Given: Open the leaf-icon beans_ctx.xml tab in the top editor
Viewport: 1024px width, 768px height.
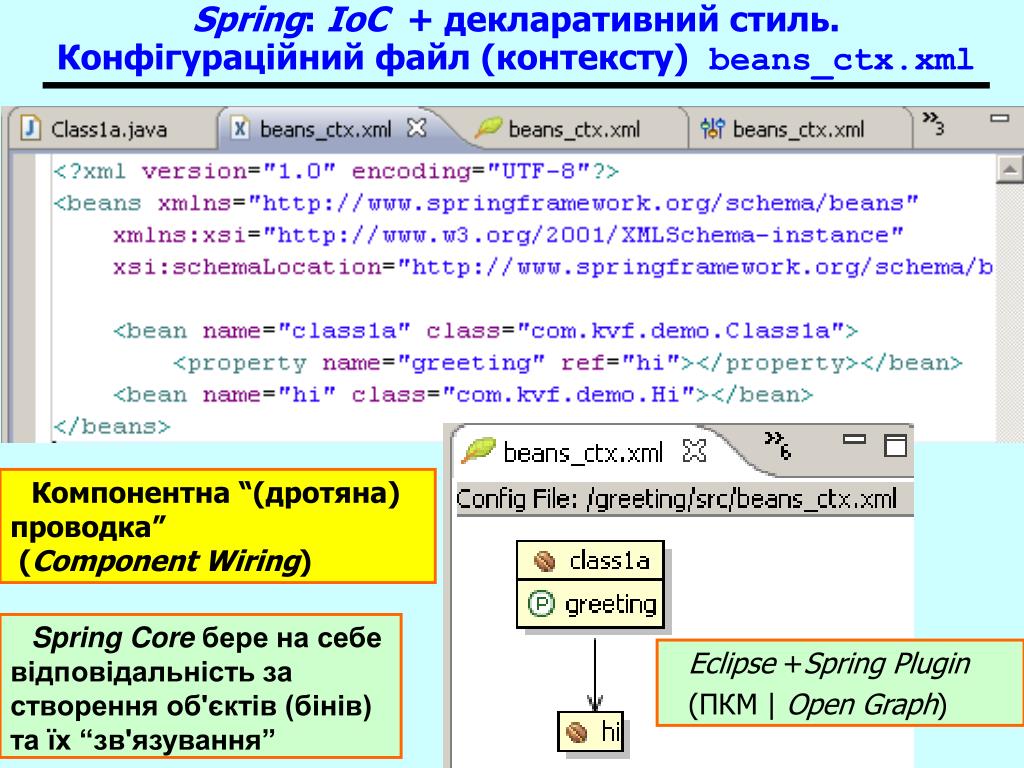Looking at the screenshot, I should pos(574,129).
